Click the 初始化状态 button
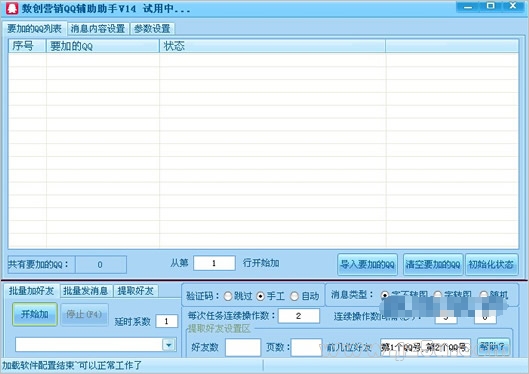 (492, 264)
